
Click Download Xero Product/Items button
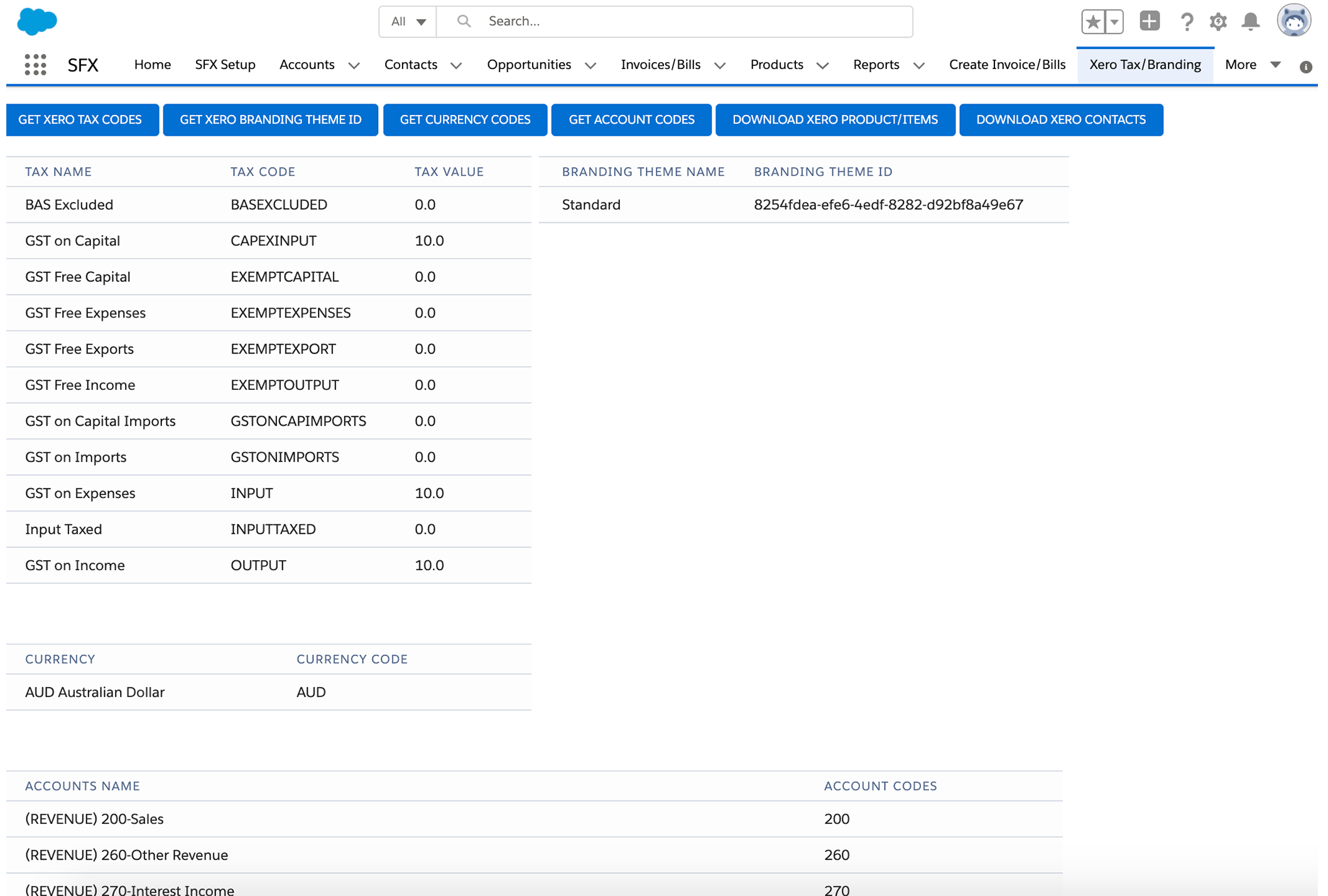pyautogui.click(x=835, y=120)
